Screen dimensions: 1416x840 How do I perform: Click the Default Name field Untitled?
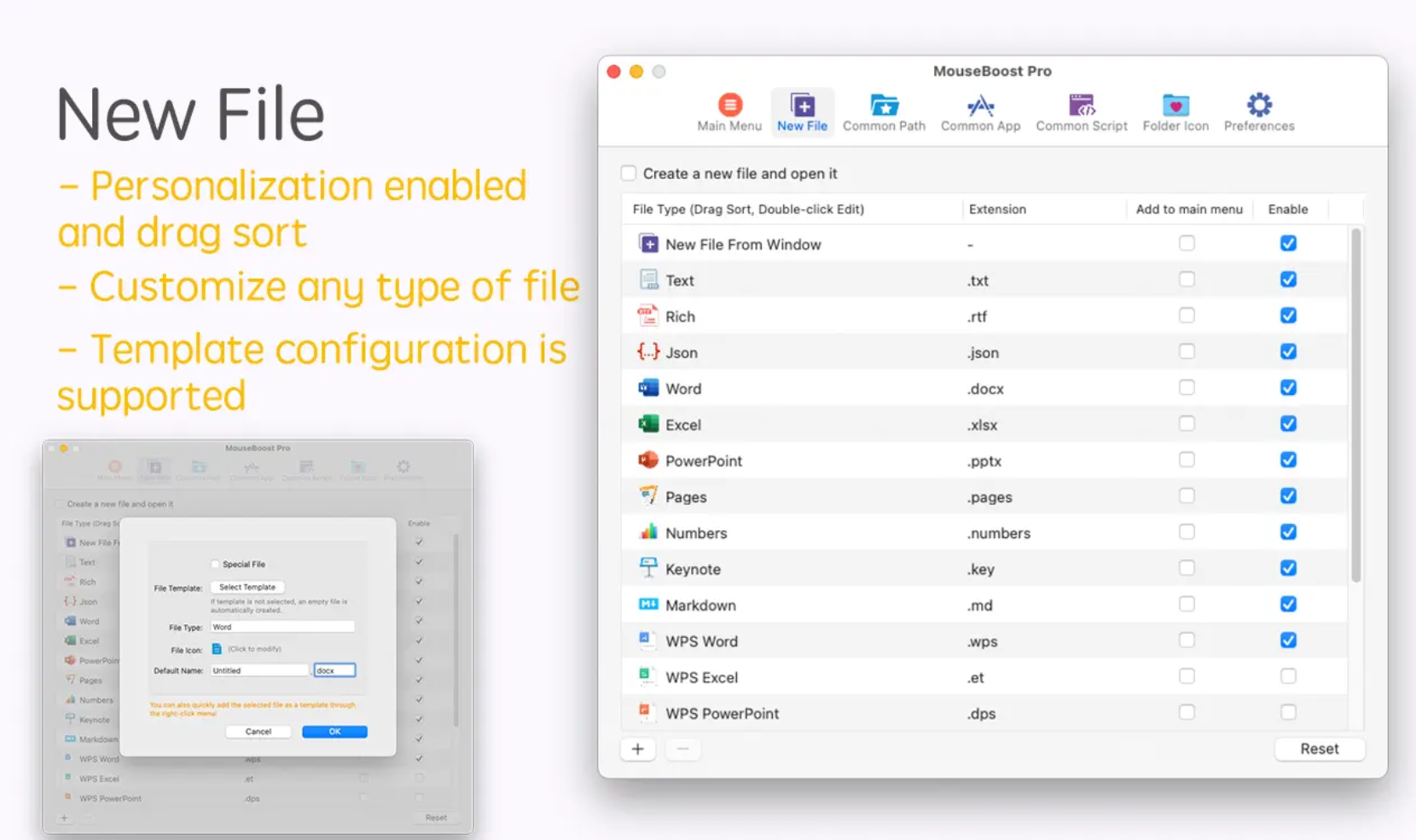pos(259,670)
